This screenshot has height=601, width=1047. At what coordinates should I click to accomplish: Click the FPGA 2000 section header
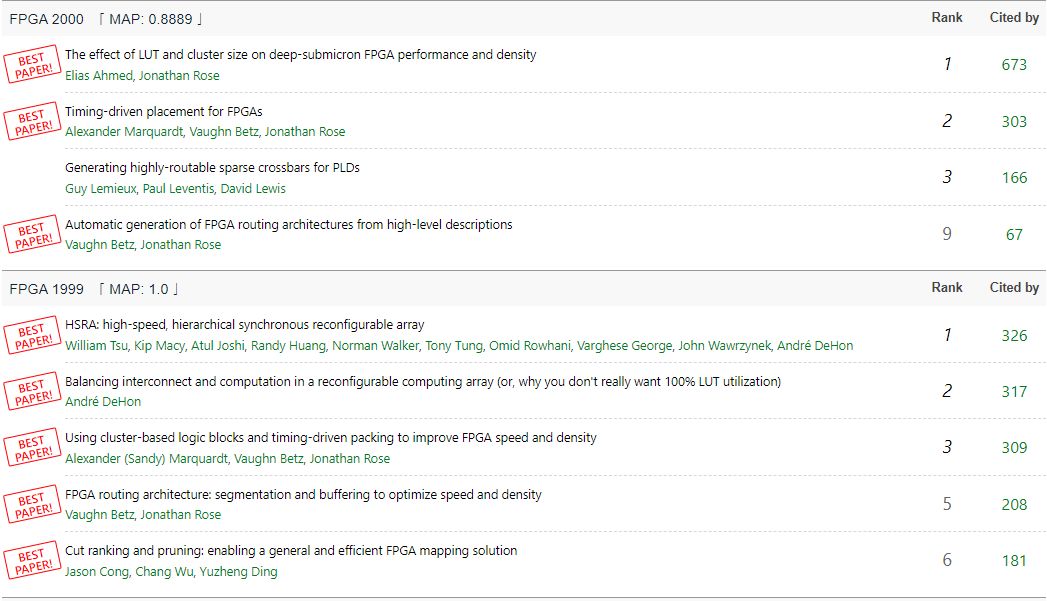(x=46, y=19)
